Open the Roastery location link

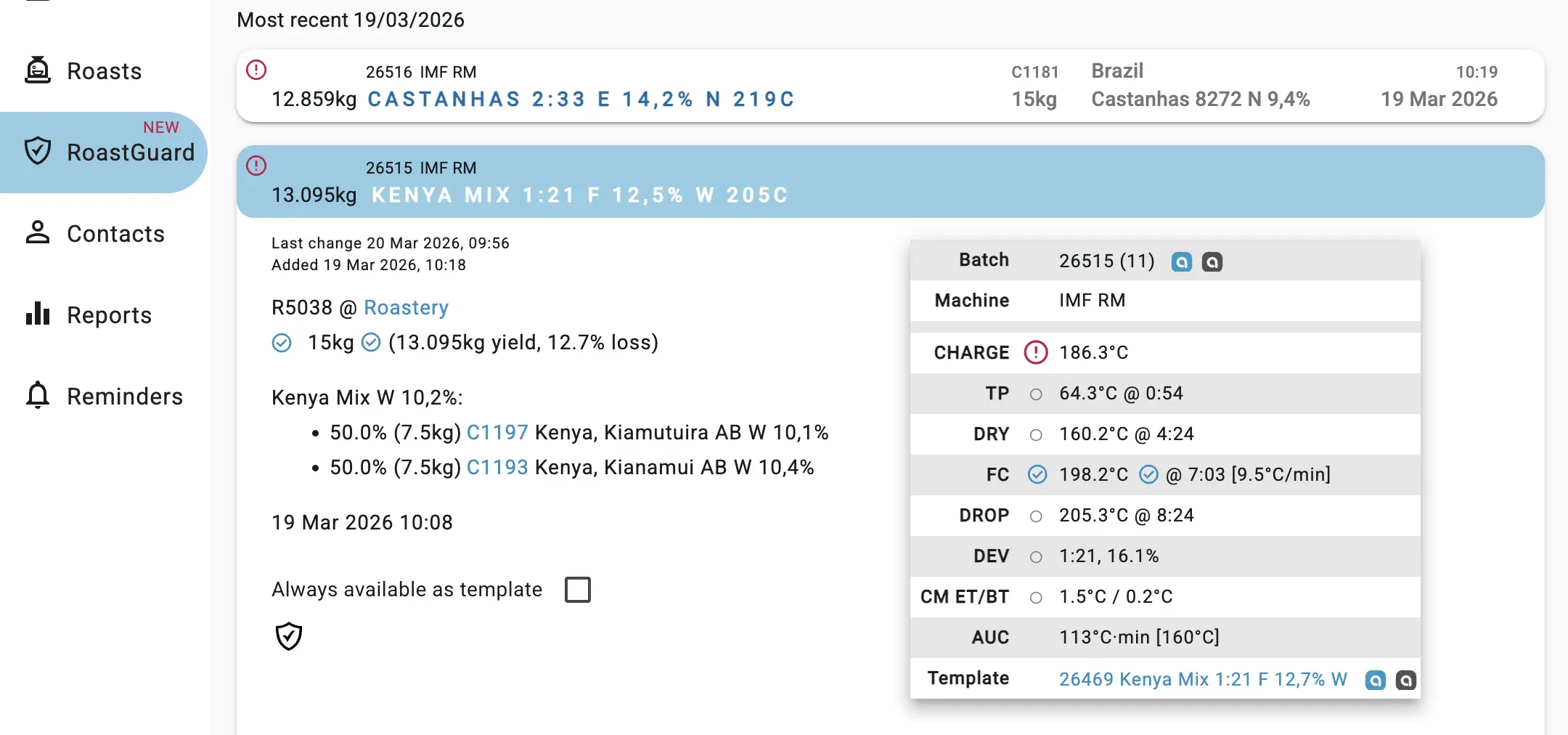point(406,308)
